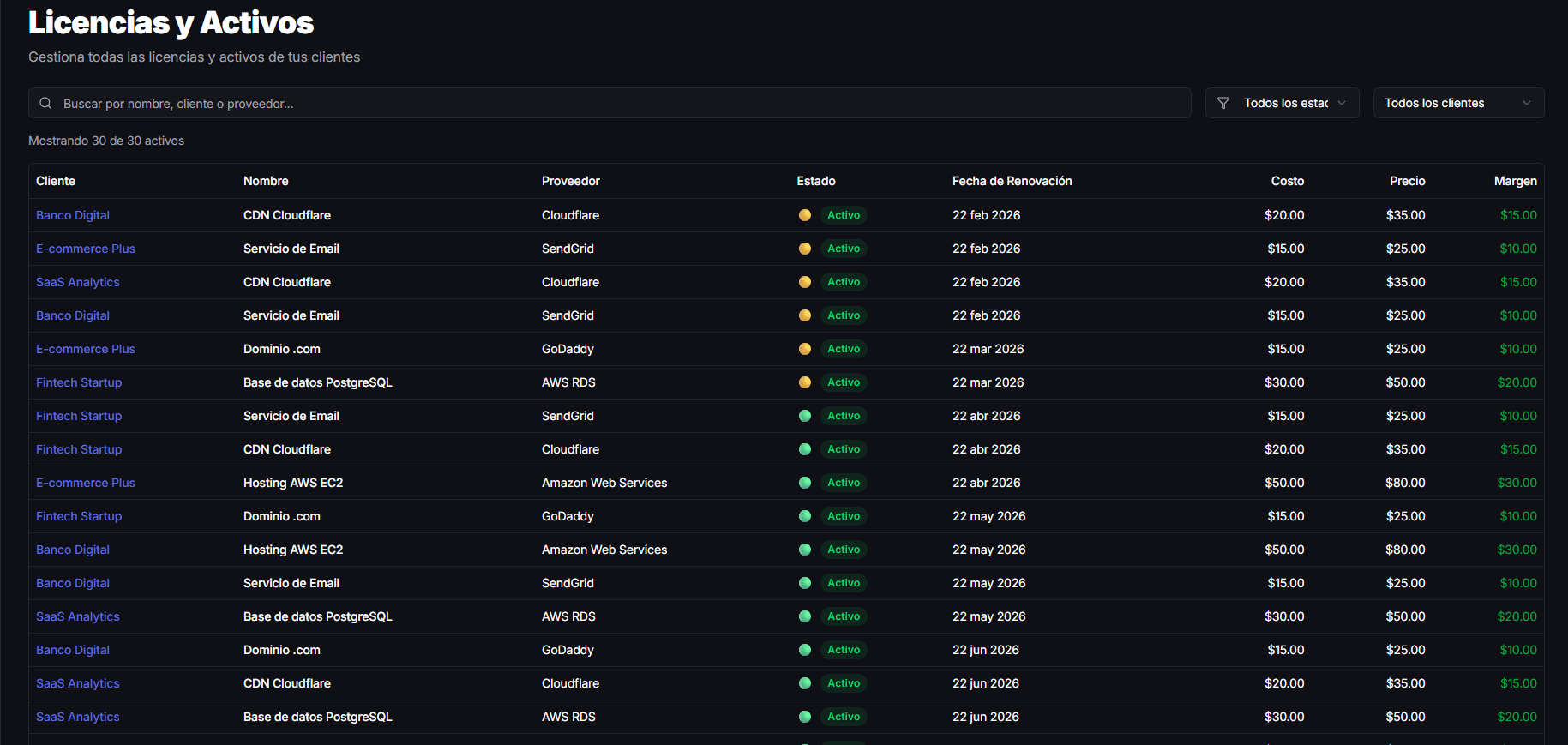The image size is (1568, 745).
Task: Select the Amazon Web Services 22 may 2026 row
Action: click(x=604, y=550)
